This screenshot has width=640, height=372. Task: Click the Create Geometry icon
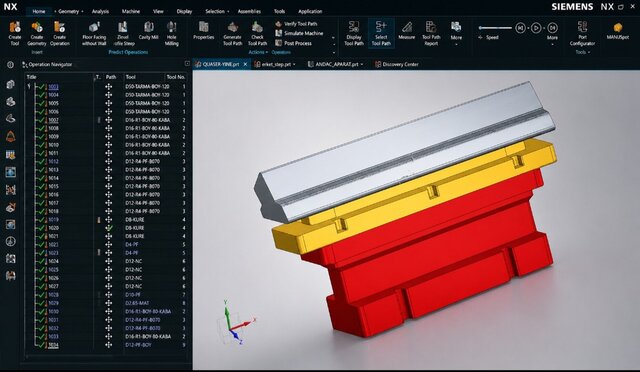37,28
